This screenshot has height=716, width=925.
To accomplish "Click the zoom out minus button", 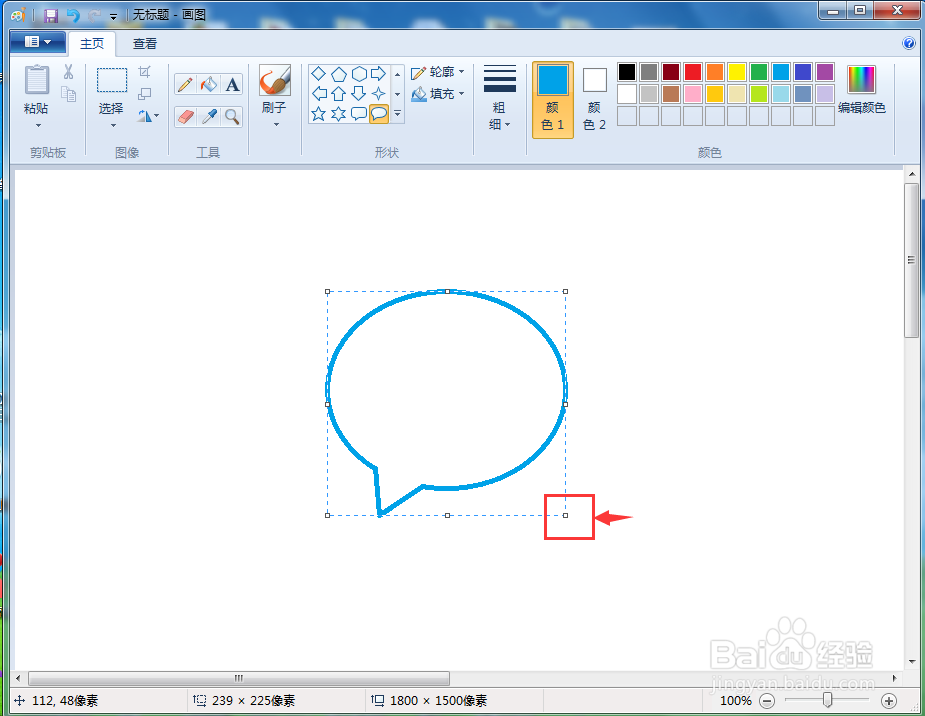I will (767, 701).
